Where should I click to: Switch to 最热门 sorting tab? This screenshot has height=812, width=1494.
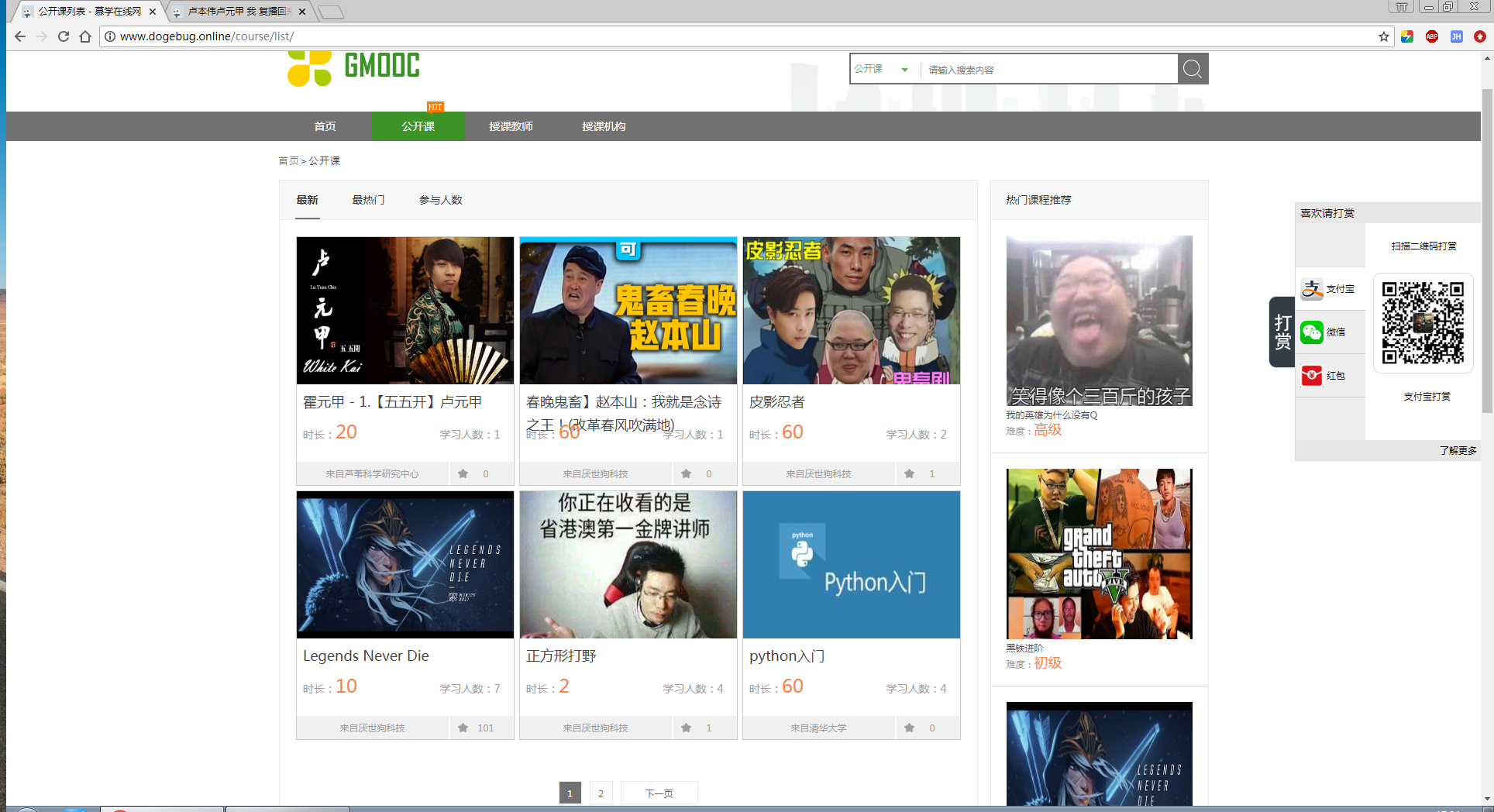click(368, 200)
